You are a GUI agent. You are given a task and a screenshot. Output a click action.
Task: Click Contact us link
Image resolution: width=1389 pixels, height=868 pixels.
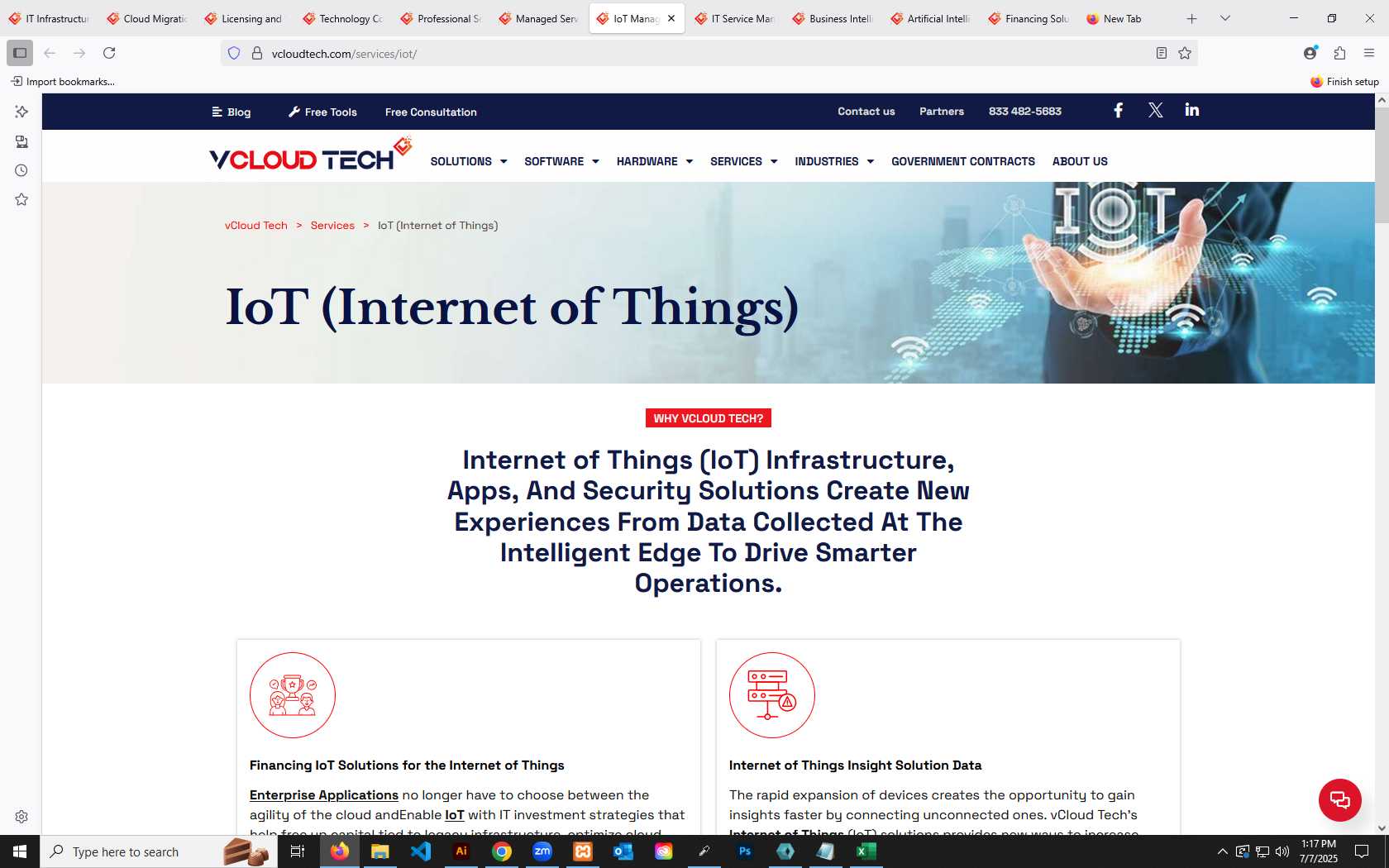coord(866,111)
